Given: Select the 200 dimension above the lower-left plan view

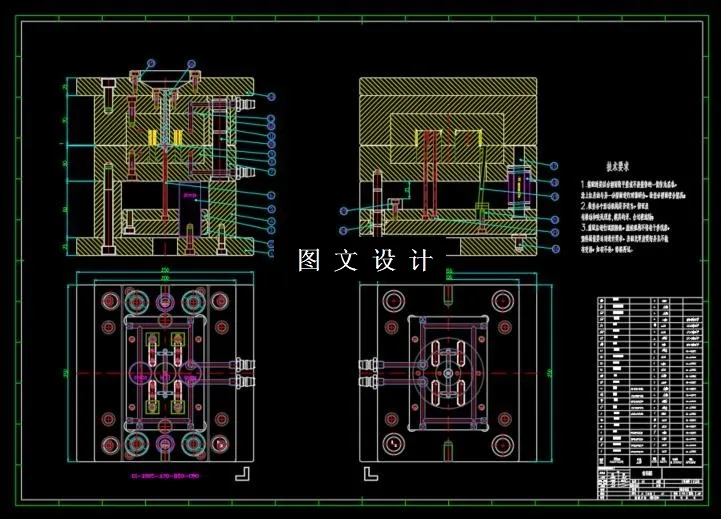Looking at the screenshot, I should pyautogui.click(x=165, y=278).
